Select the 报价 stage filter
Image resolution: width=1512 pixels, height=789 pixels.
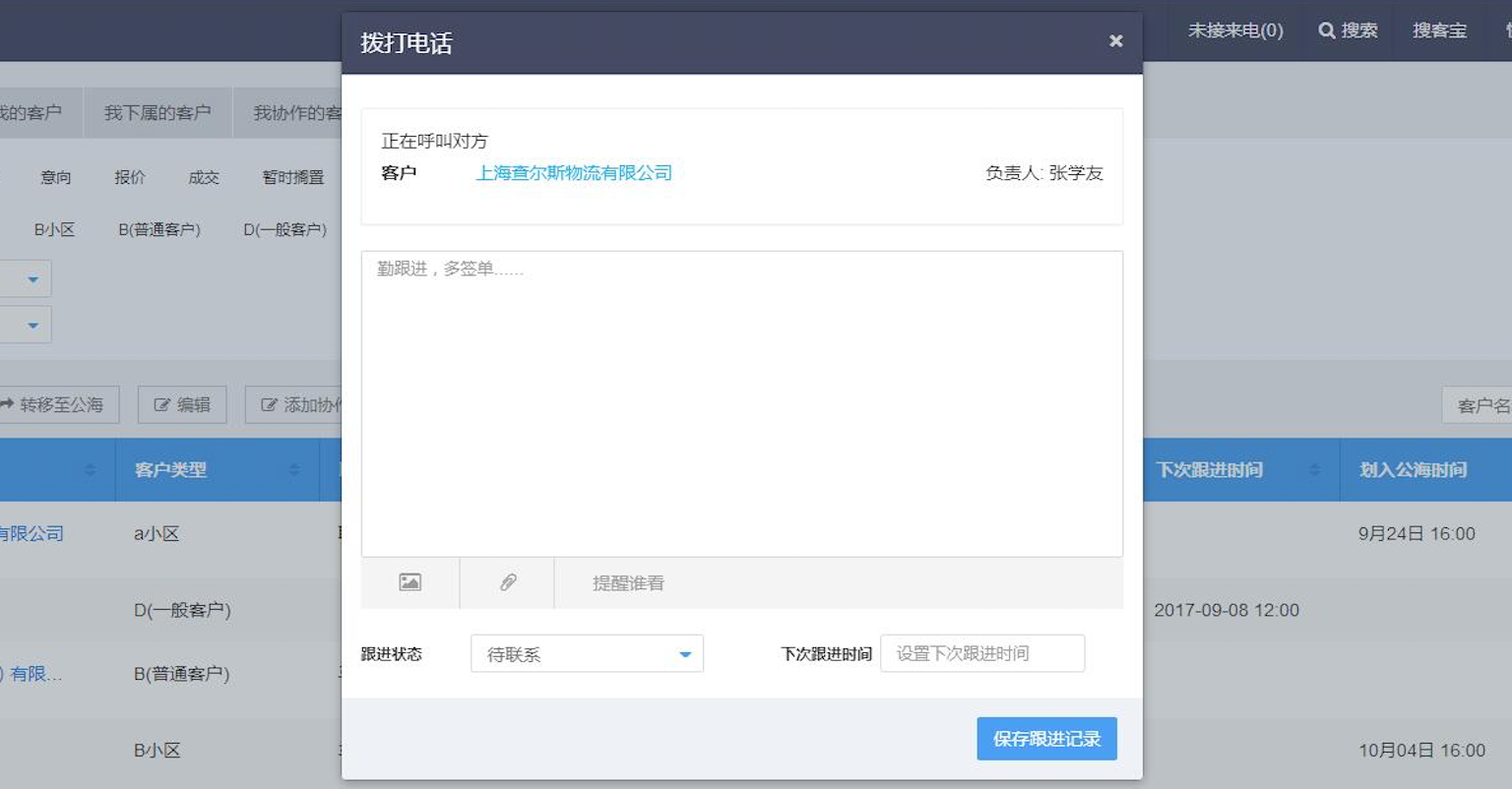[129, 177]
